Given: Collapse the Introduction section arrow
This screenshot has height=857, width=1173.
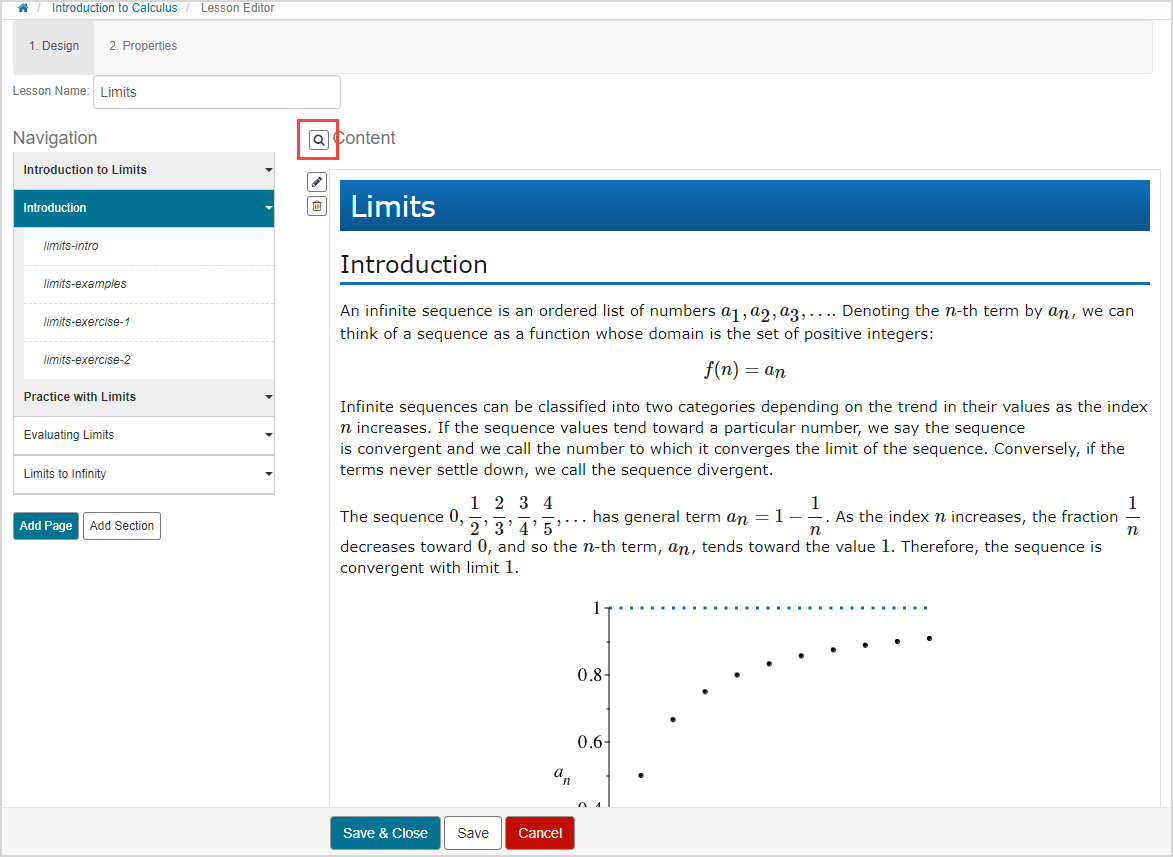Looking at the screenshot, I should pyautogui.click(x=268, y=209).
